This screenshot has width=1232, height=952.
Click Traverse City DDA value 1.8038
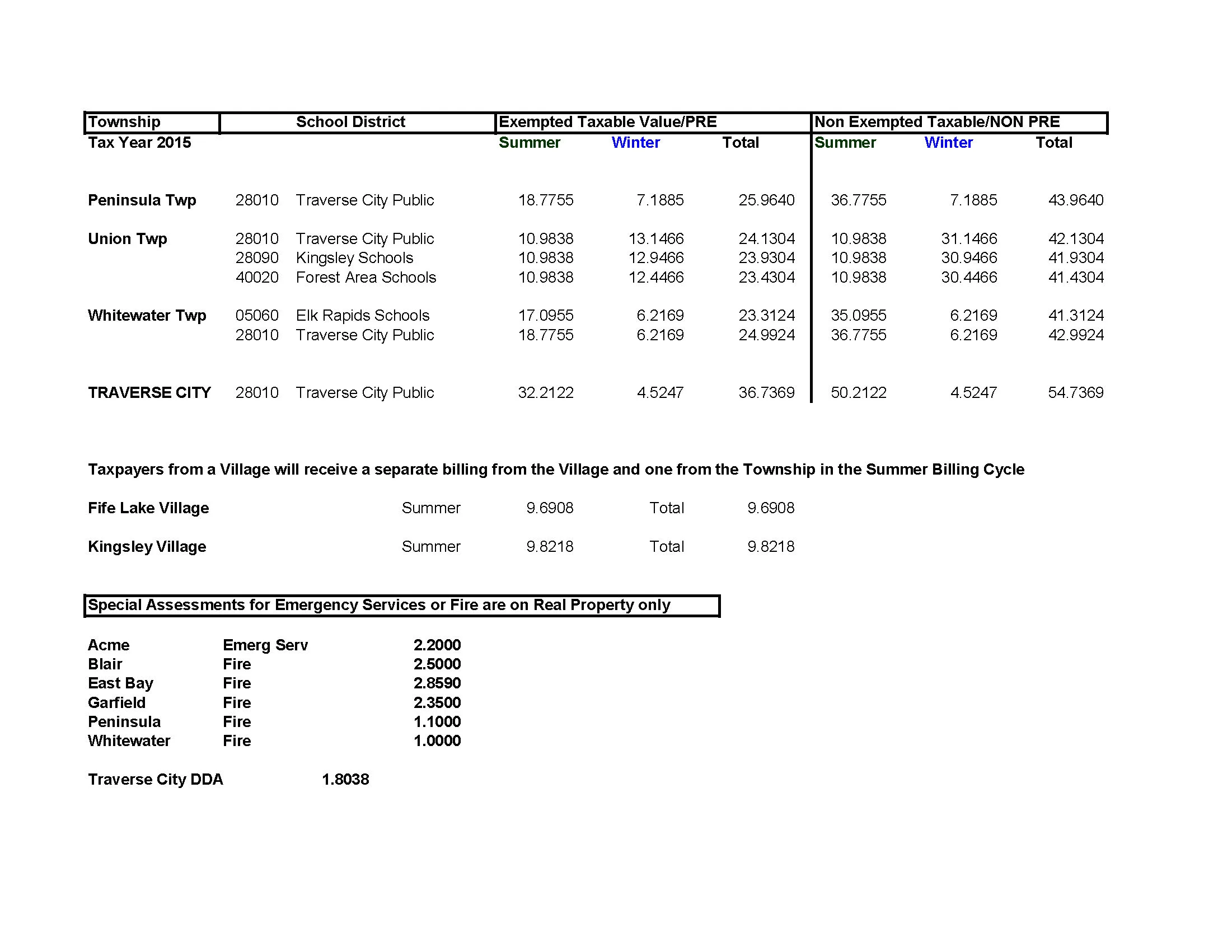pyautogui.click(x=345, y=780)
